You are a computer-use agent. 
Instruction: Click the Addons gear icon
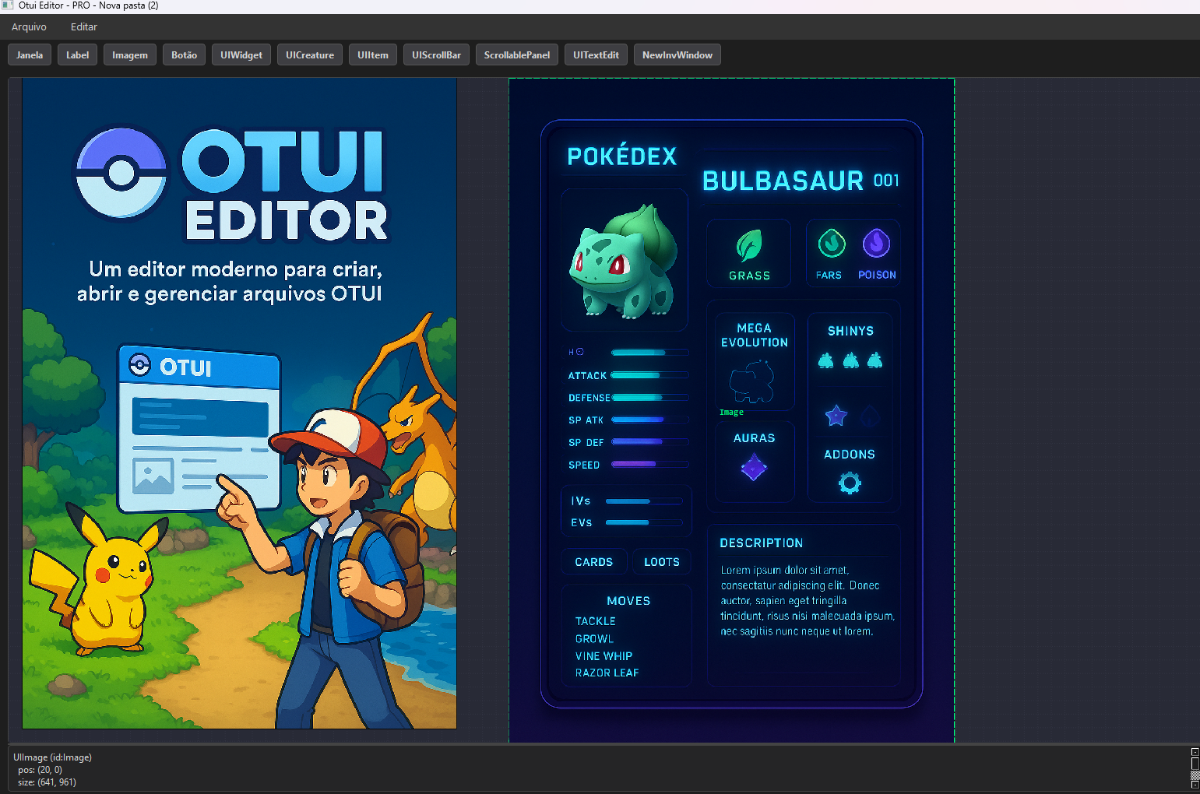[850, 484]
